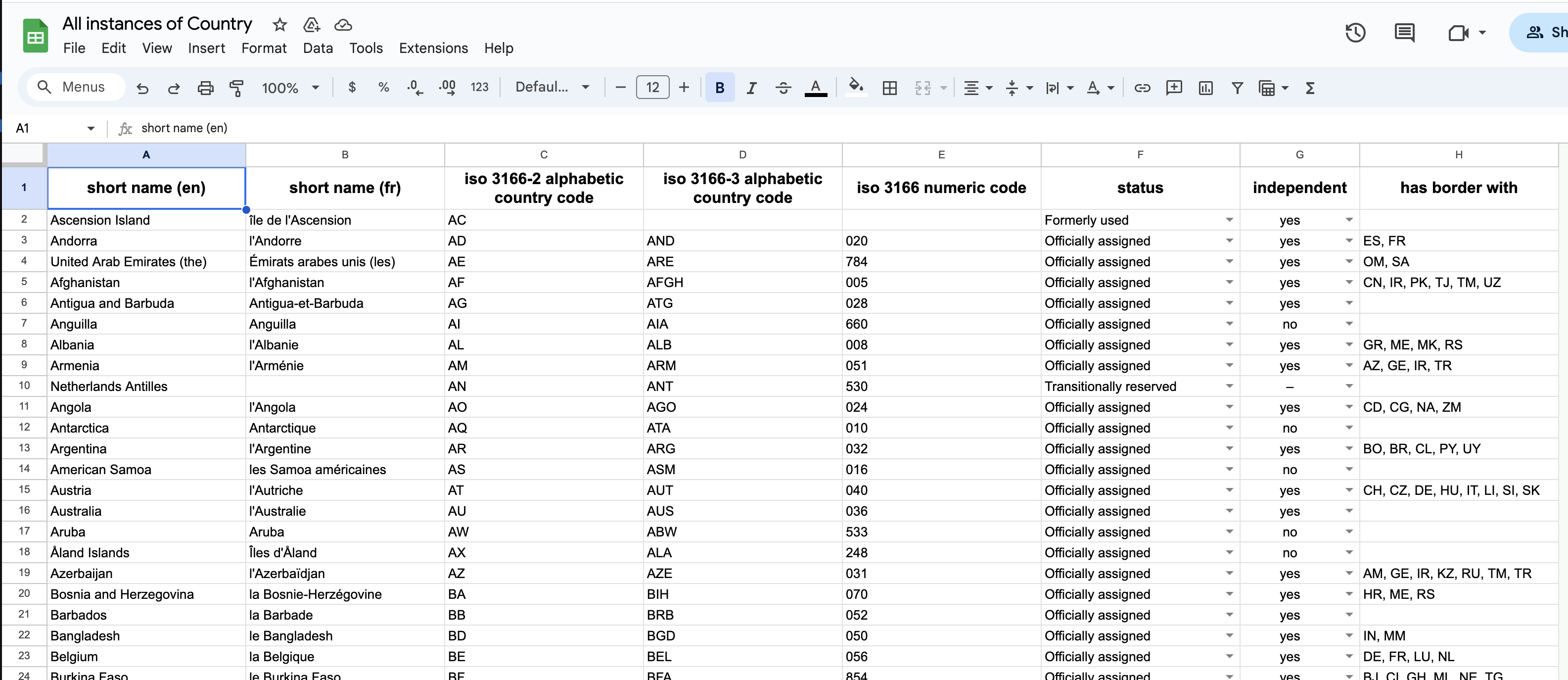Open version history
Screen dimensions: 1568x680
coord(1356,32)
